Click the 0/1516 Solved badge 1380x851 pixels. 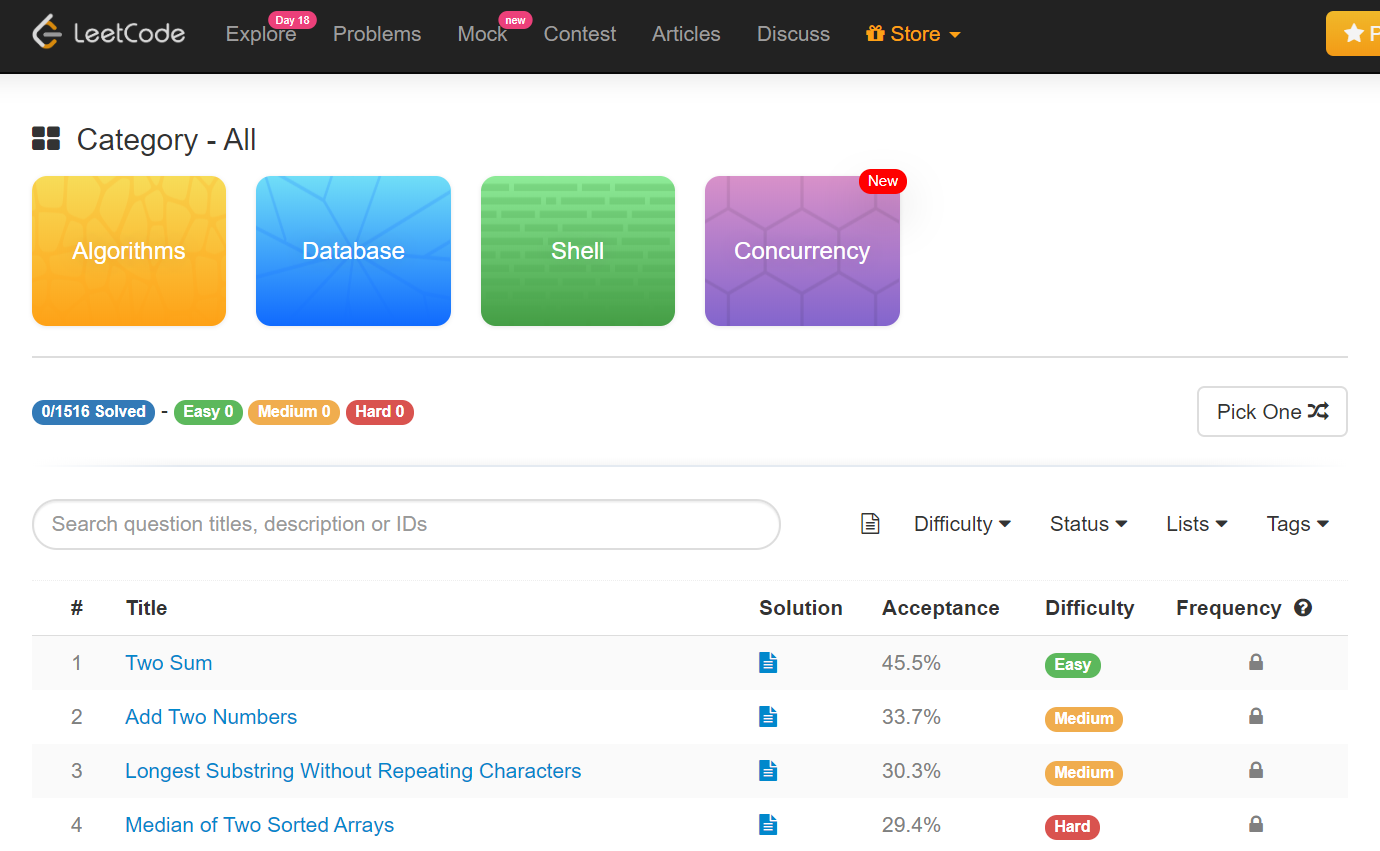point(94,412)
